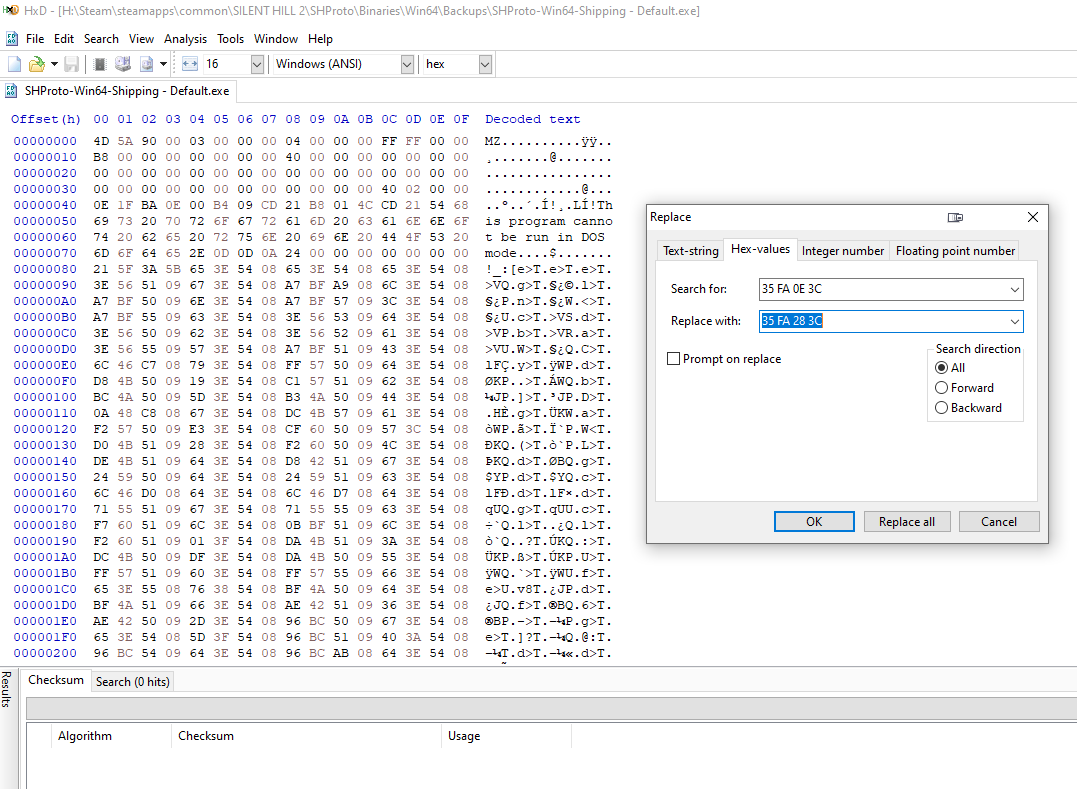Image resolution: width=1077 pixels, height=789 pixels.
Task: Select the Backward search direction
Action: click(x=942, y=407)
